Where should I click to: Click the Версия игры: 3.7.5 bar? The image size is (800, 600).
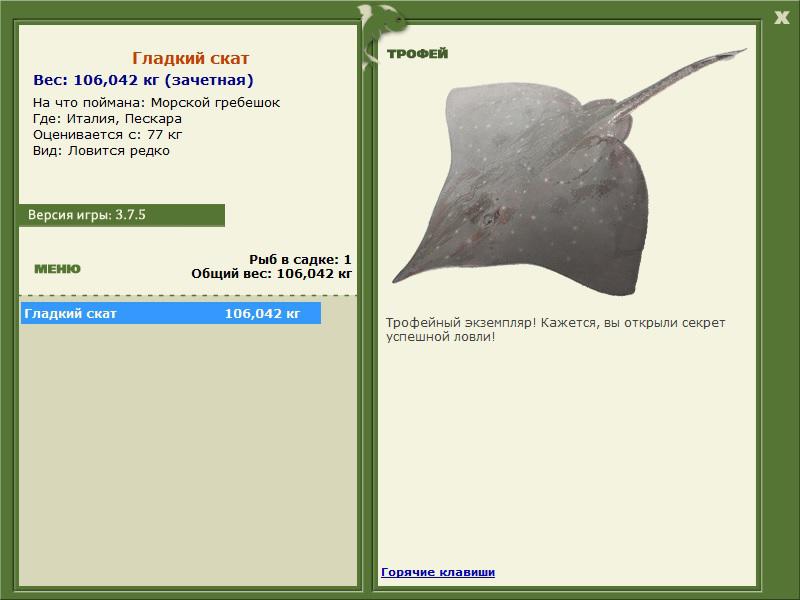click(121, 215)
